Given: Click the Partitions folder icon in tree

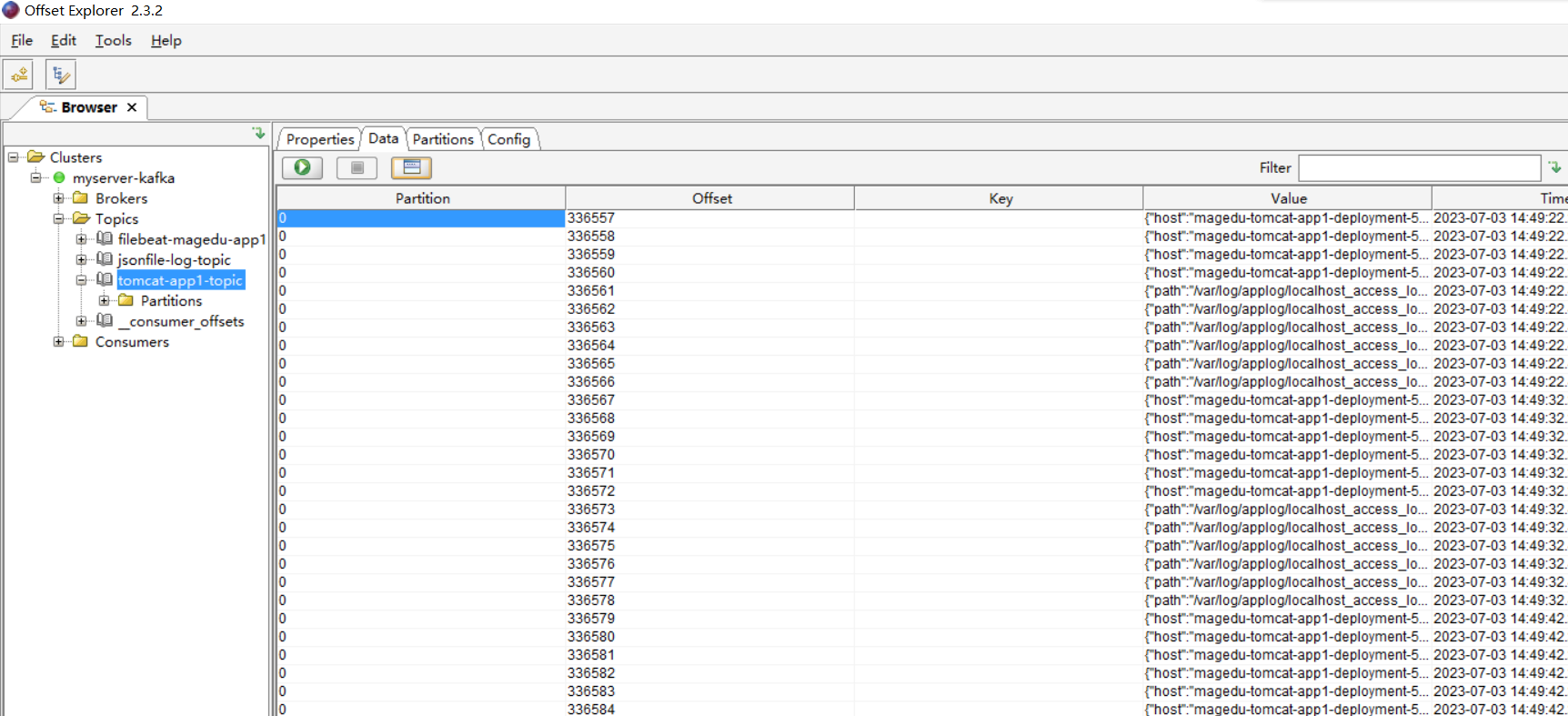Looking at the screenshot, I should pos(126,301).
